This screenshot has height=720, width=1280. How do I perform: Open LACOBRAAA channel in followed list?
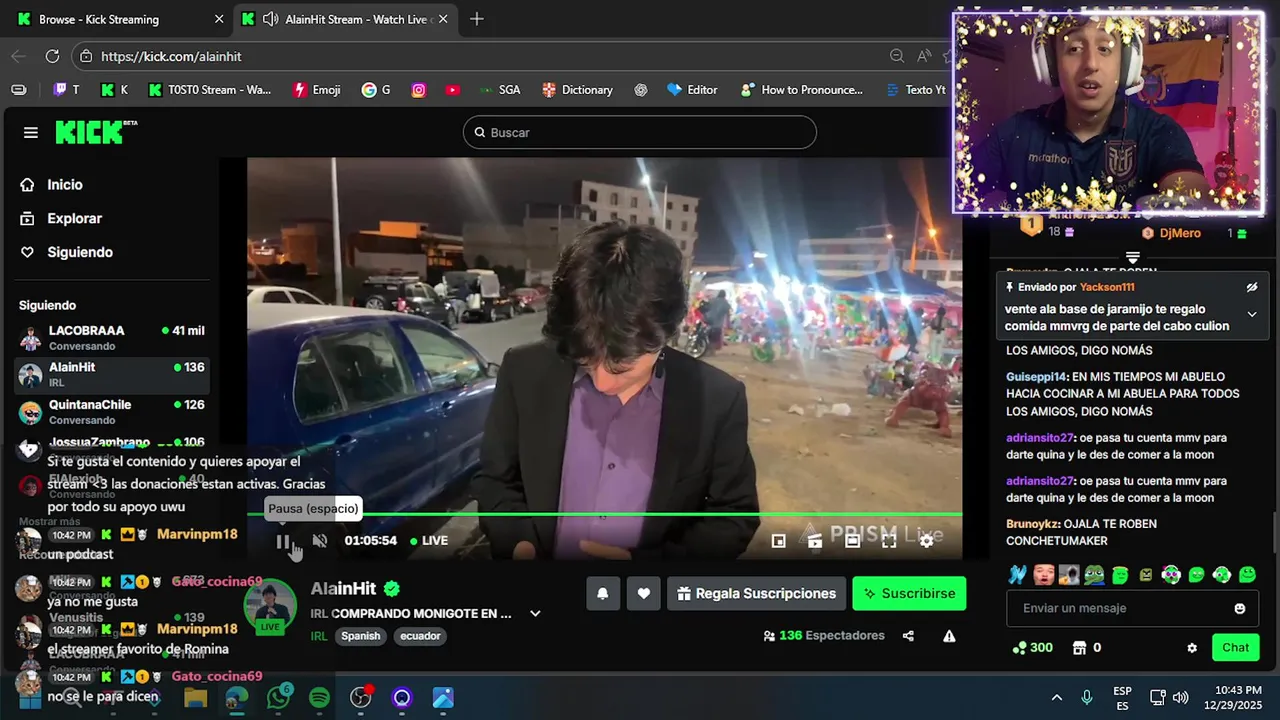coord(112,338)
